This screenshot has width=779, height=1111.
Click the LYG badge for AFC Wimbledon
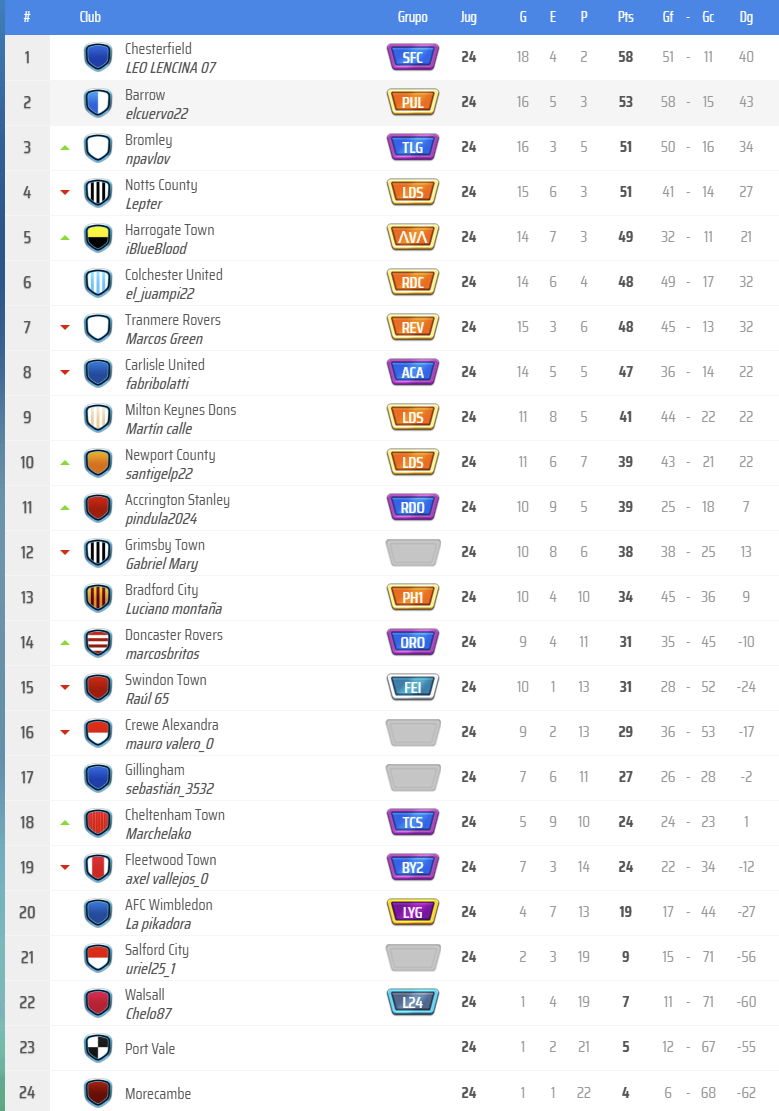(x=412, y=912)
